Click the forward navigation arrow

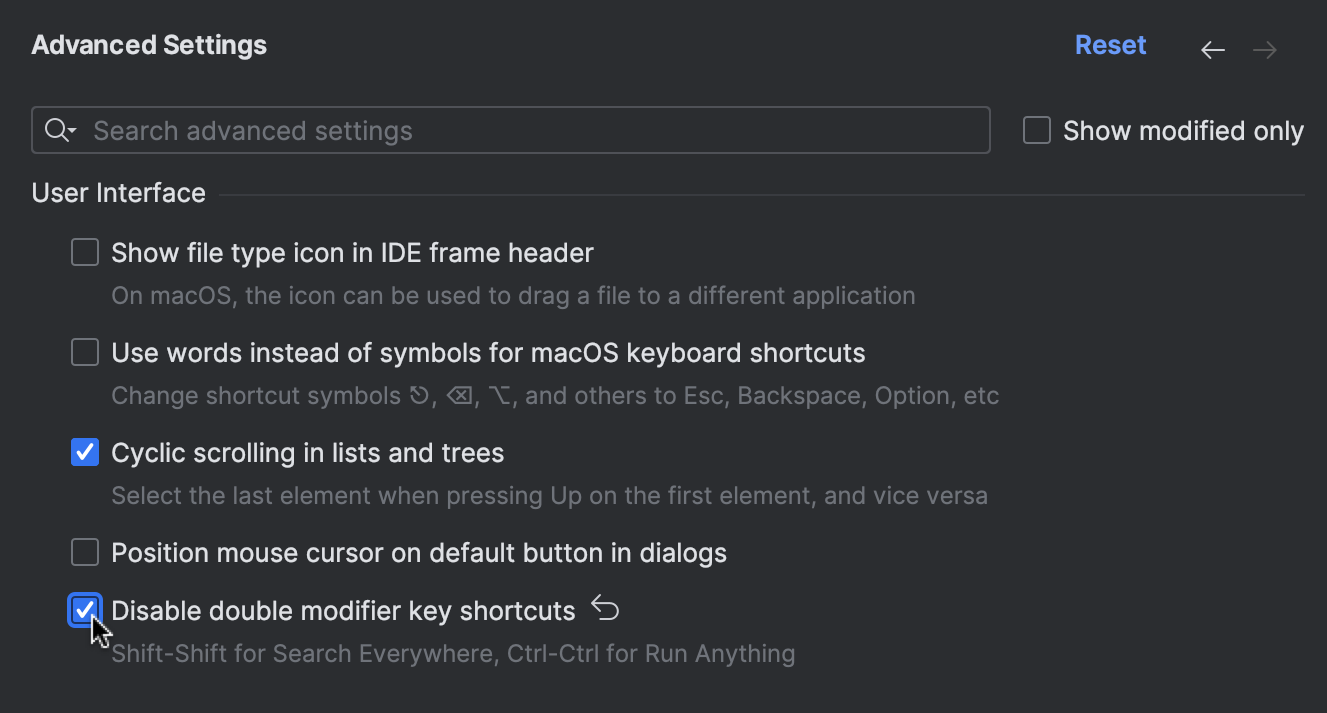point(1264,49)
